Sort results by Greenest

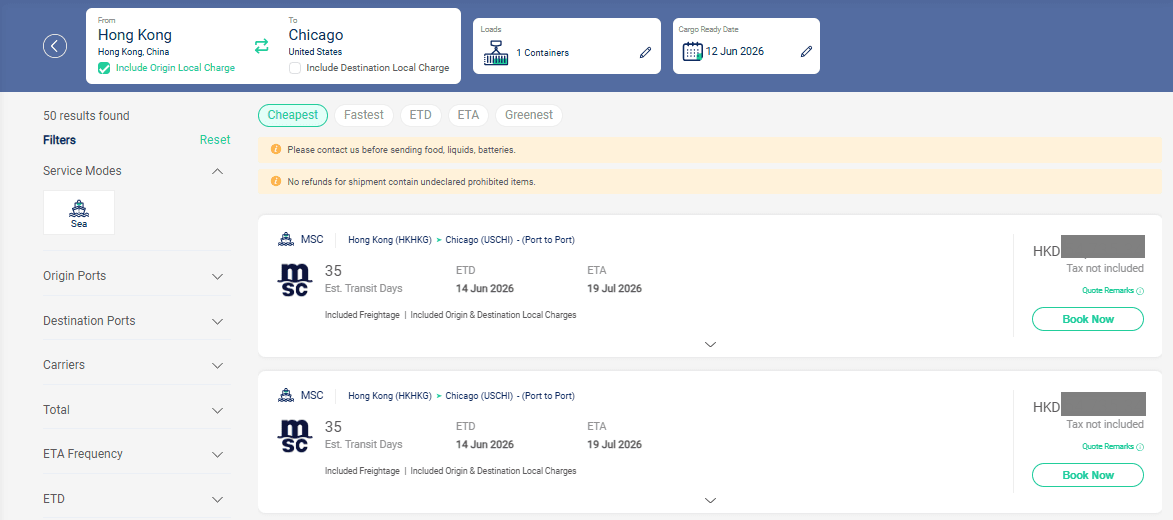point(529,115)
